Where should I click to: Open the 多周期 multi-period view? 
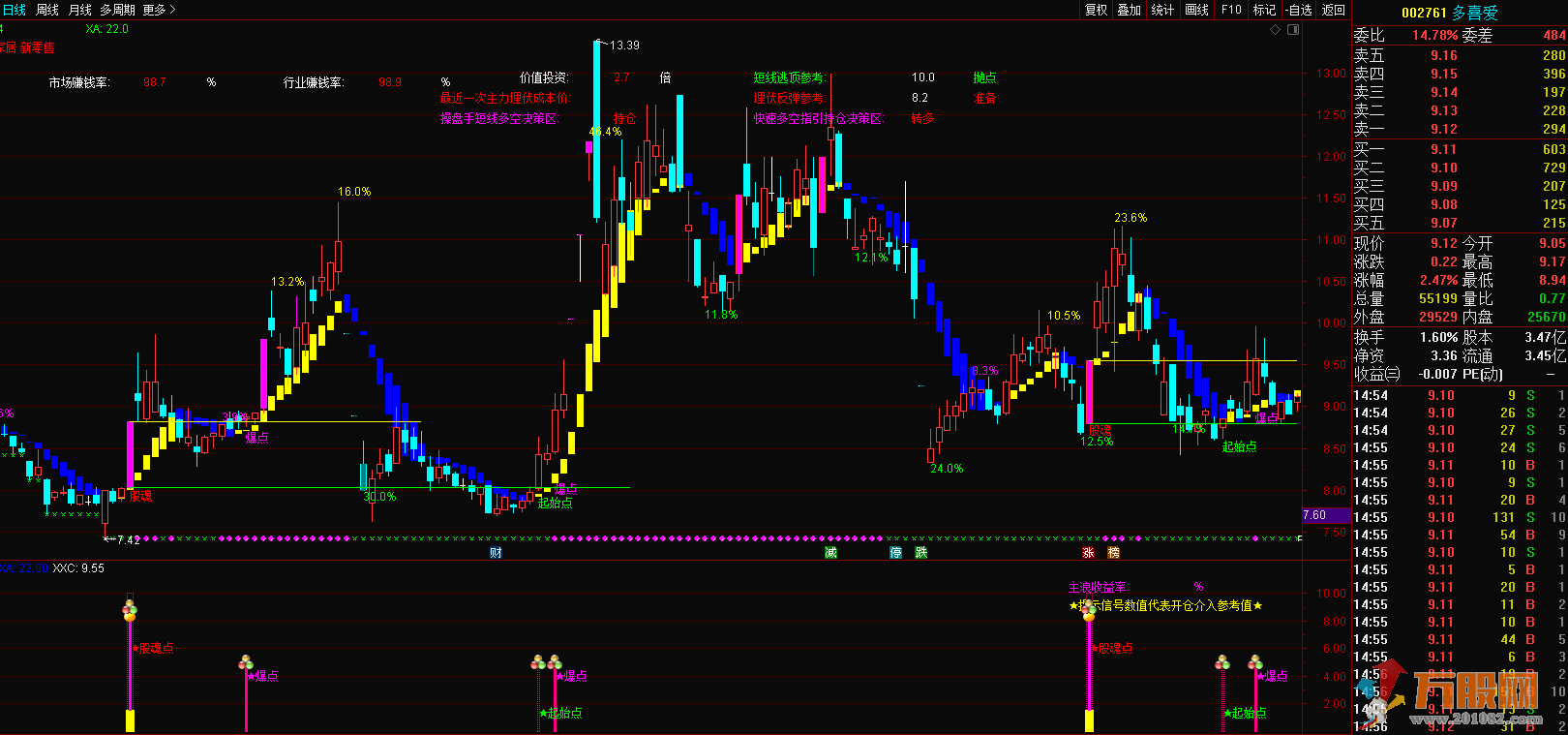point(118,10)
